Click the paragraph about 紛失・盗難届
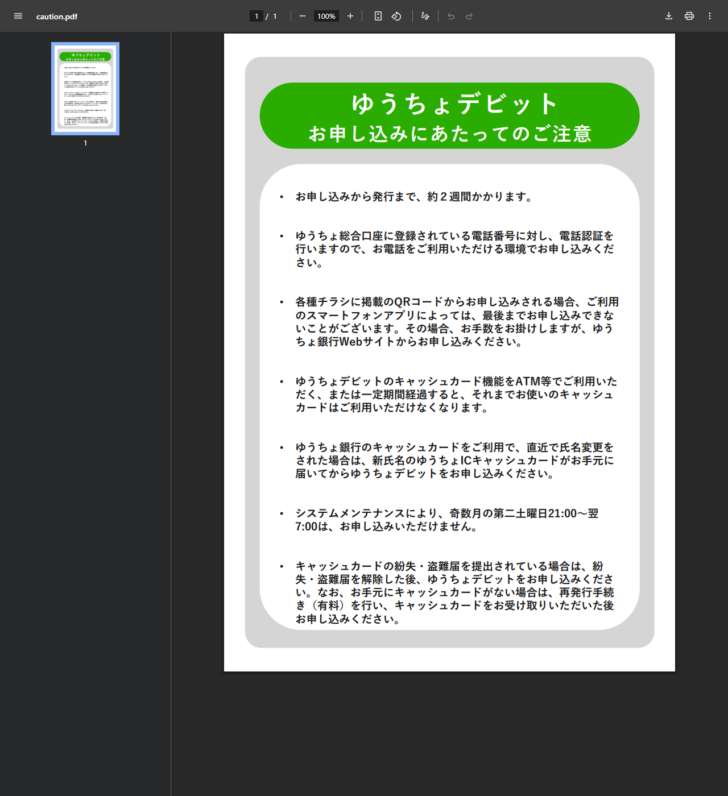Image resolution: width=728 pixels, height=796 pixels. click(x=455, y=592)
